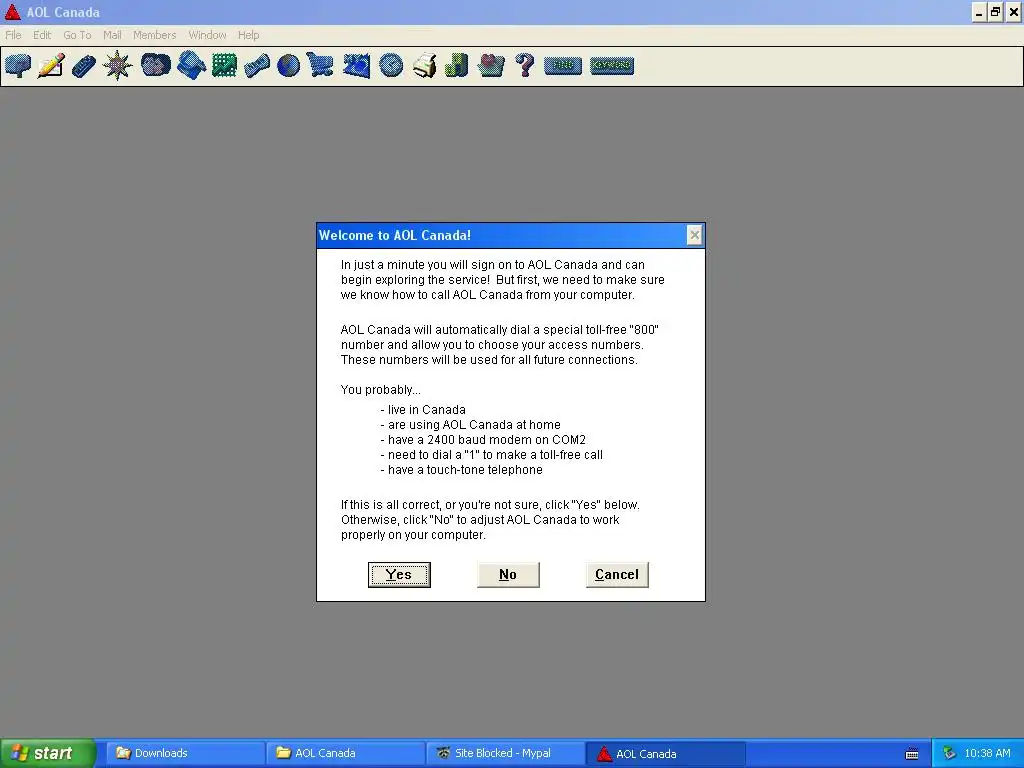Open the Edit menu
Image resolution: width=1024 pixels, height=768 pixels.
pos(42,35)
